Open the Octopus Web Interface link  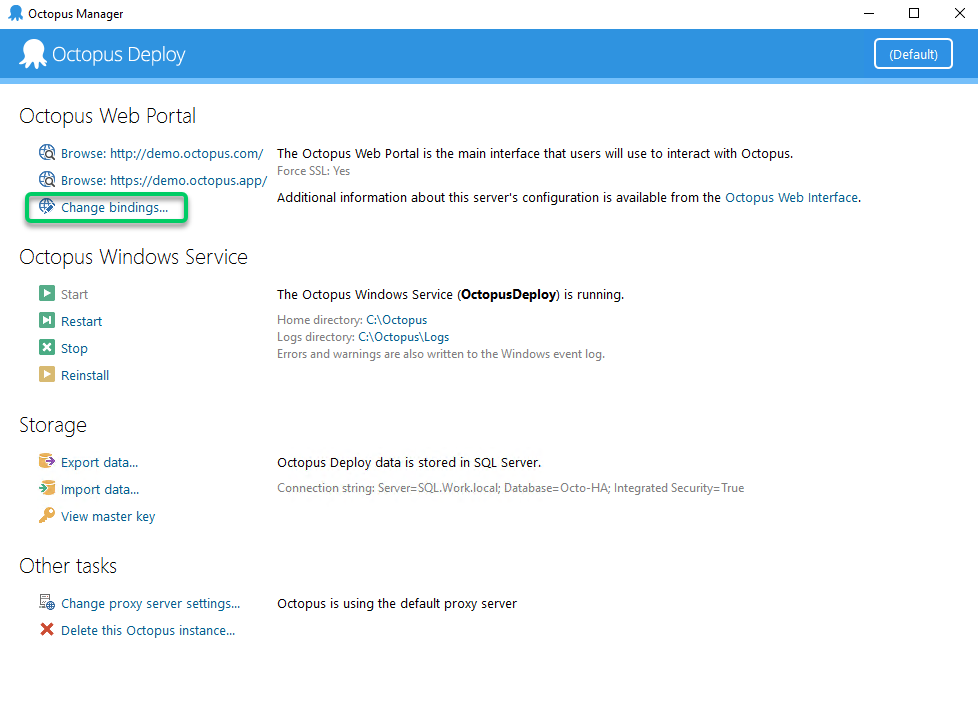[x=792, y=198]
